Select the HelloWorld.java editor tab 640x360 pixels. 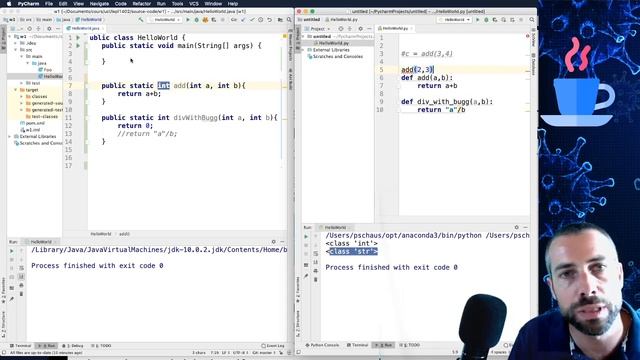[85, 28]
